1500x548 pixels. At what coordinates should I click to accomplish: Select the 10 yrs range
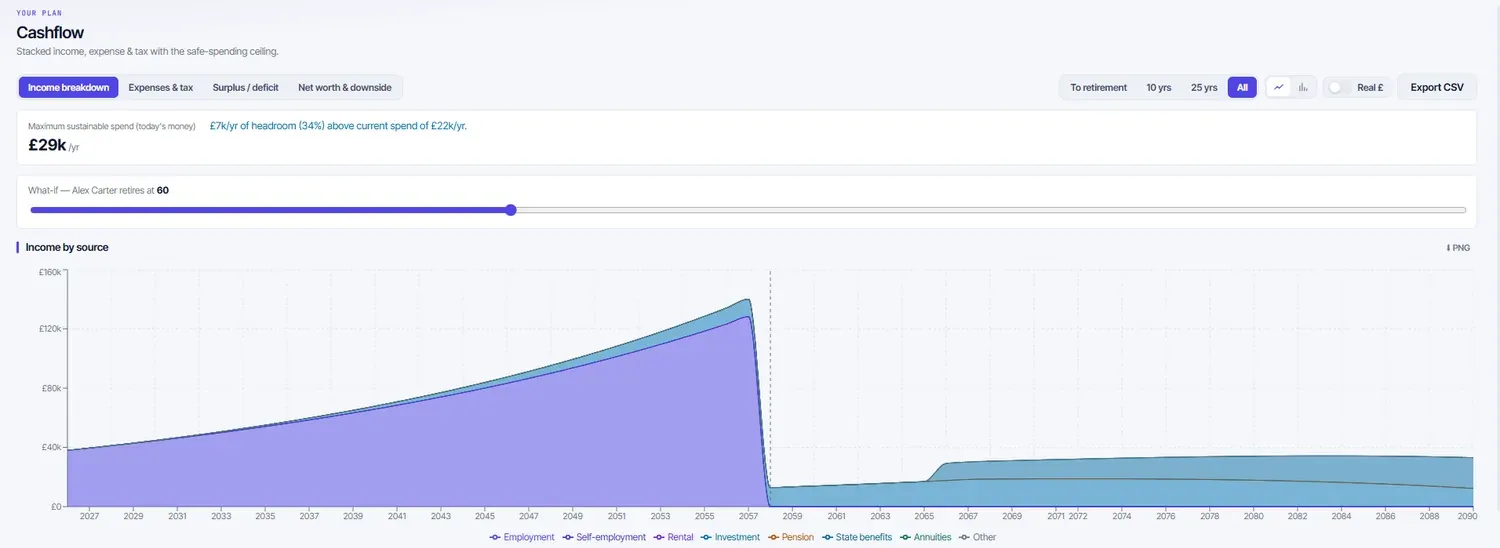(1159, 87)
